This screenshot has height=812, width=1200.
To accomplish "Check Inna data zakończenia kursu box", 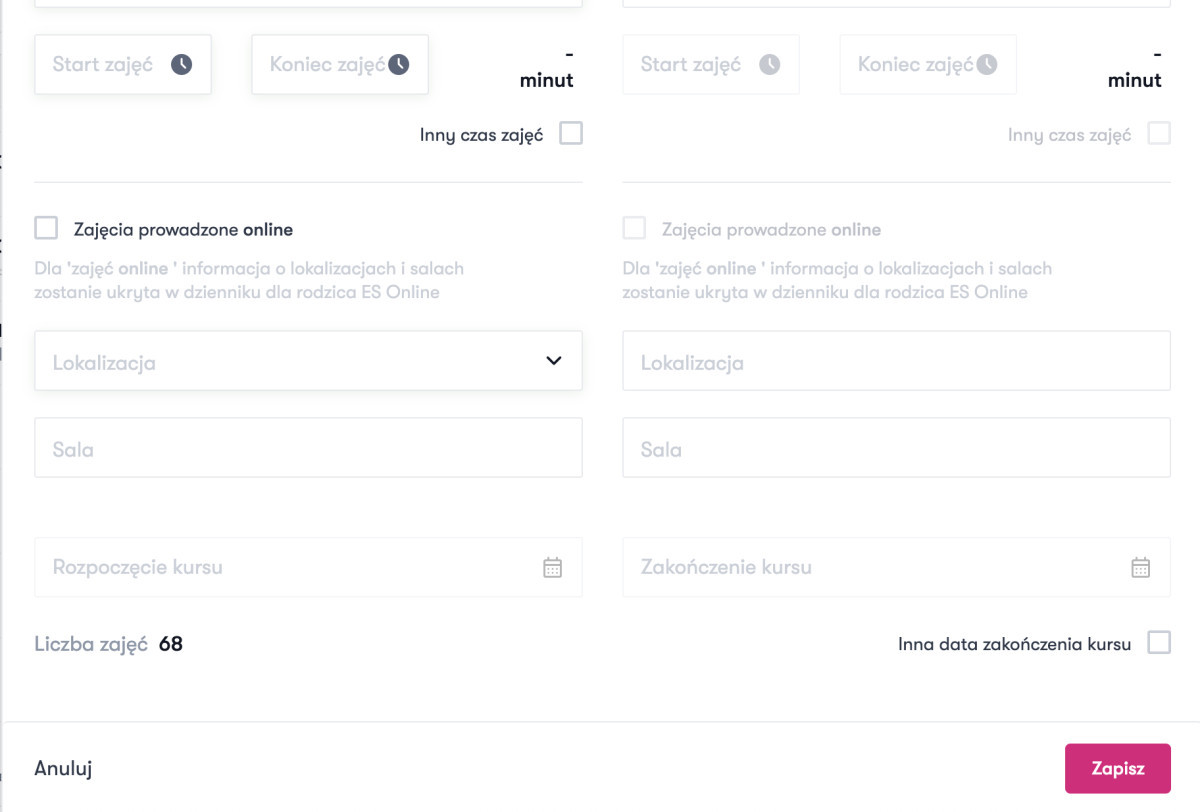I will (x=1159, y=643).
